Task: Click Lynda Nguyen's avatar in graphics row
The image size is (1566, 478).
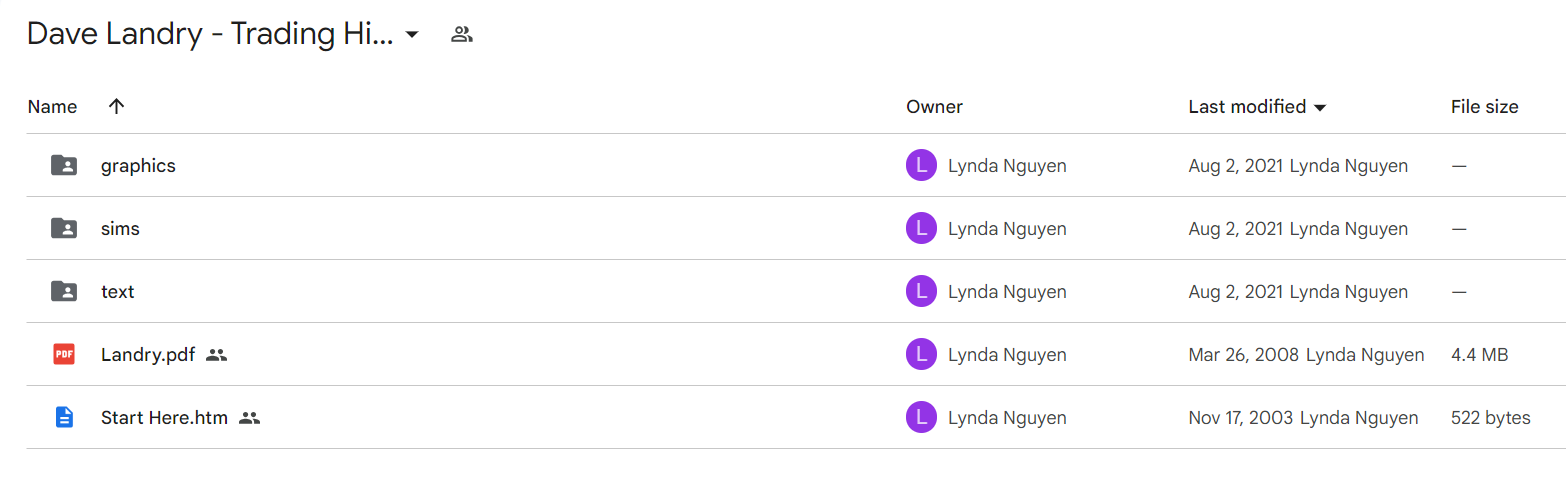Action: pyautogui.click(x=921, y=166)
